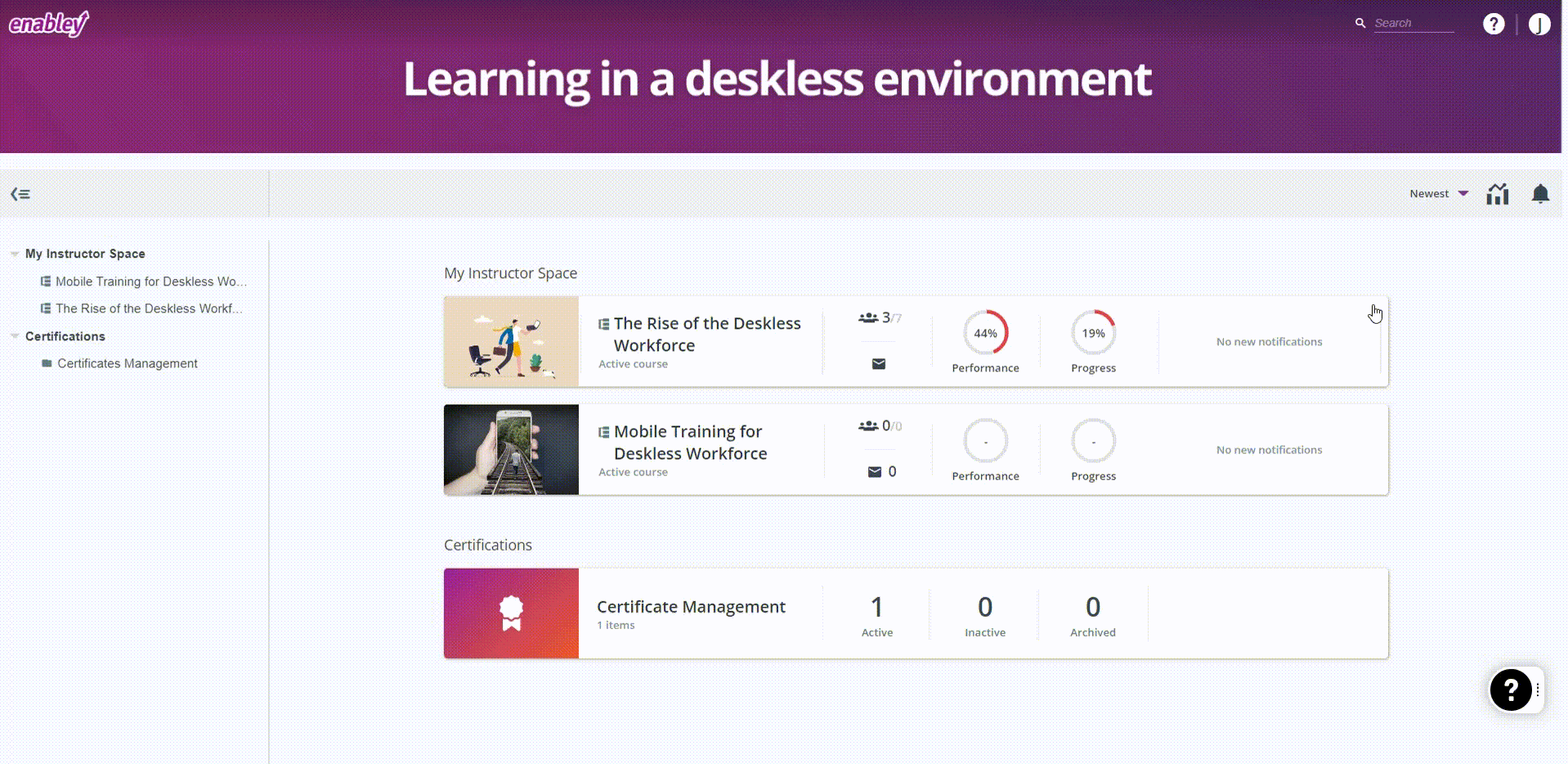The image size is (1568, 764).
Task: Open the Newest sort dropdown
Action: [x=1438, y=194]
